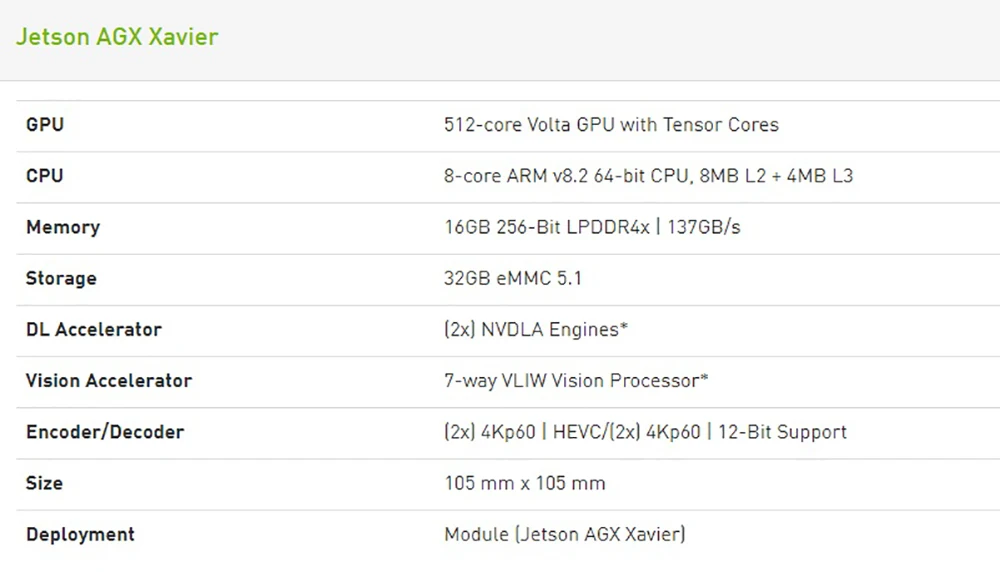Click the asterisk after Vision Processor
Image resolution: width=1000 pixels, height=572 pixels.
(705, 378)
